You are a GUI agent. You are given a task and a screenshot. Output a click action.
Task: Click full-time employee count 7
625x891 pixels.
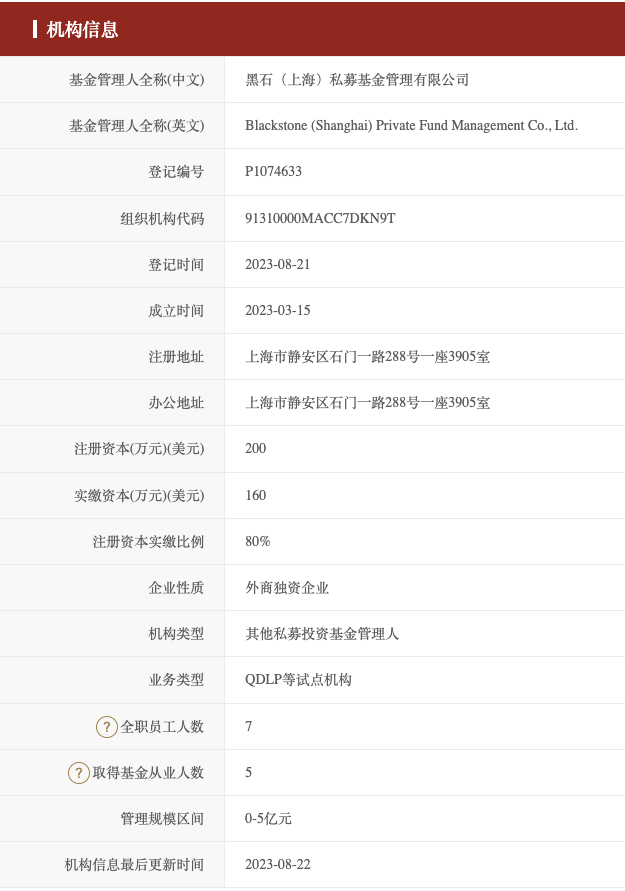tap(248, 726)
